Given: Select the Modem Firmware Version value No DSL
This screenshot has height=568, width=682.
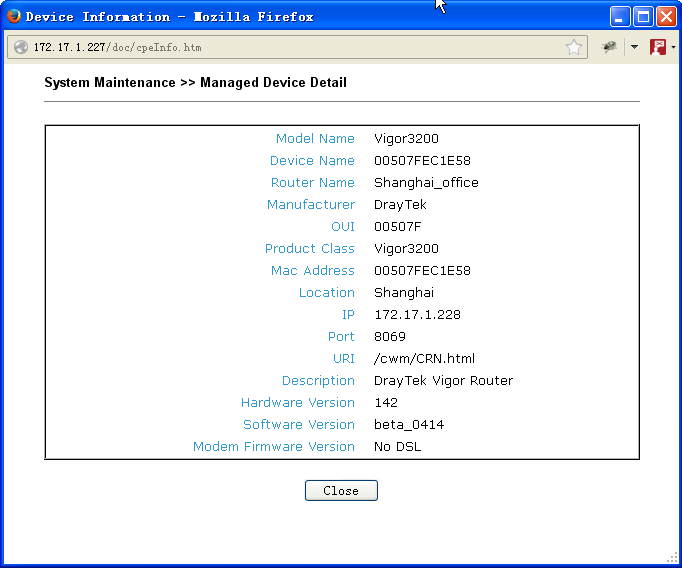Looking at the screenshot, I should tap(398, 447).
